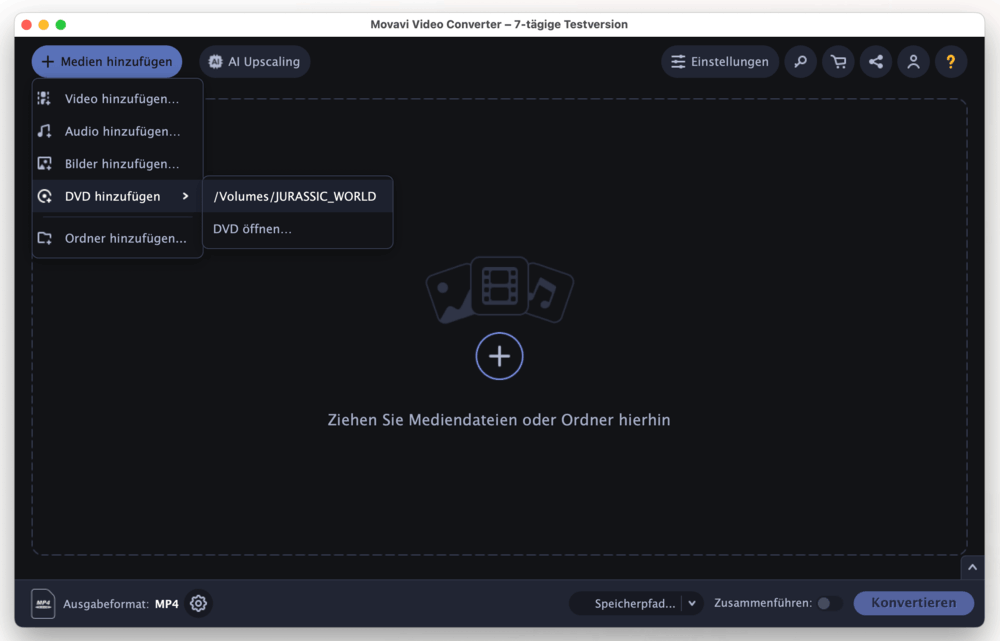Click the Ordner hinzufügen folder icon
Image resolution: width=1000 pixels, height=641 pixels.
(44, 238)
